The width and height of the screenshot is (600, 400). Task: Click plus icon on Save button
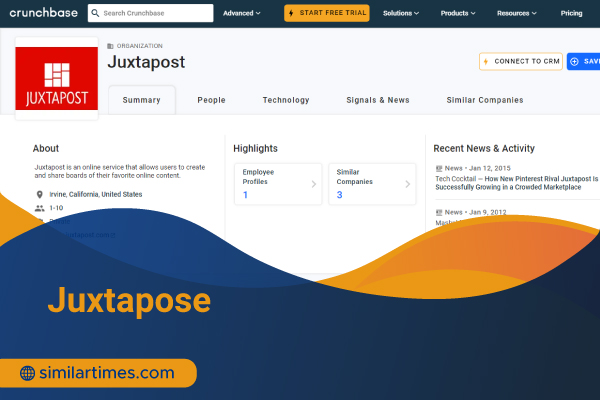pos(574,61)
